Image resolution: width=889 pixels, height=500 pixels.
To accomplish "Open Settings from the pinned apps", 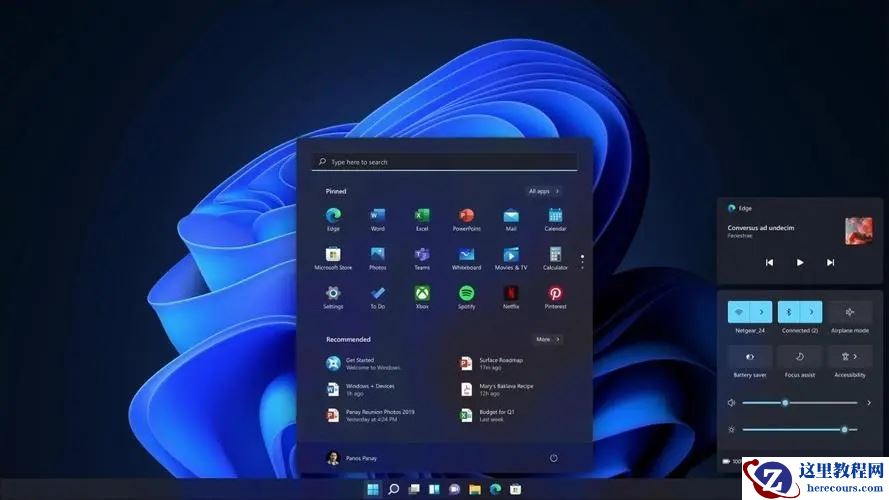I will (x=333, y=297).
